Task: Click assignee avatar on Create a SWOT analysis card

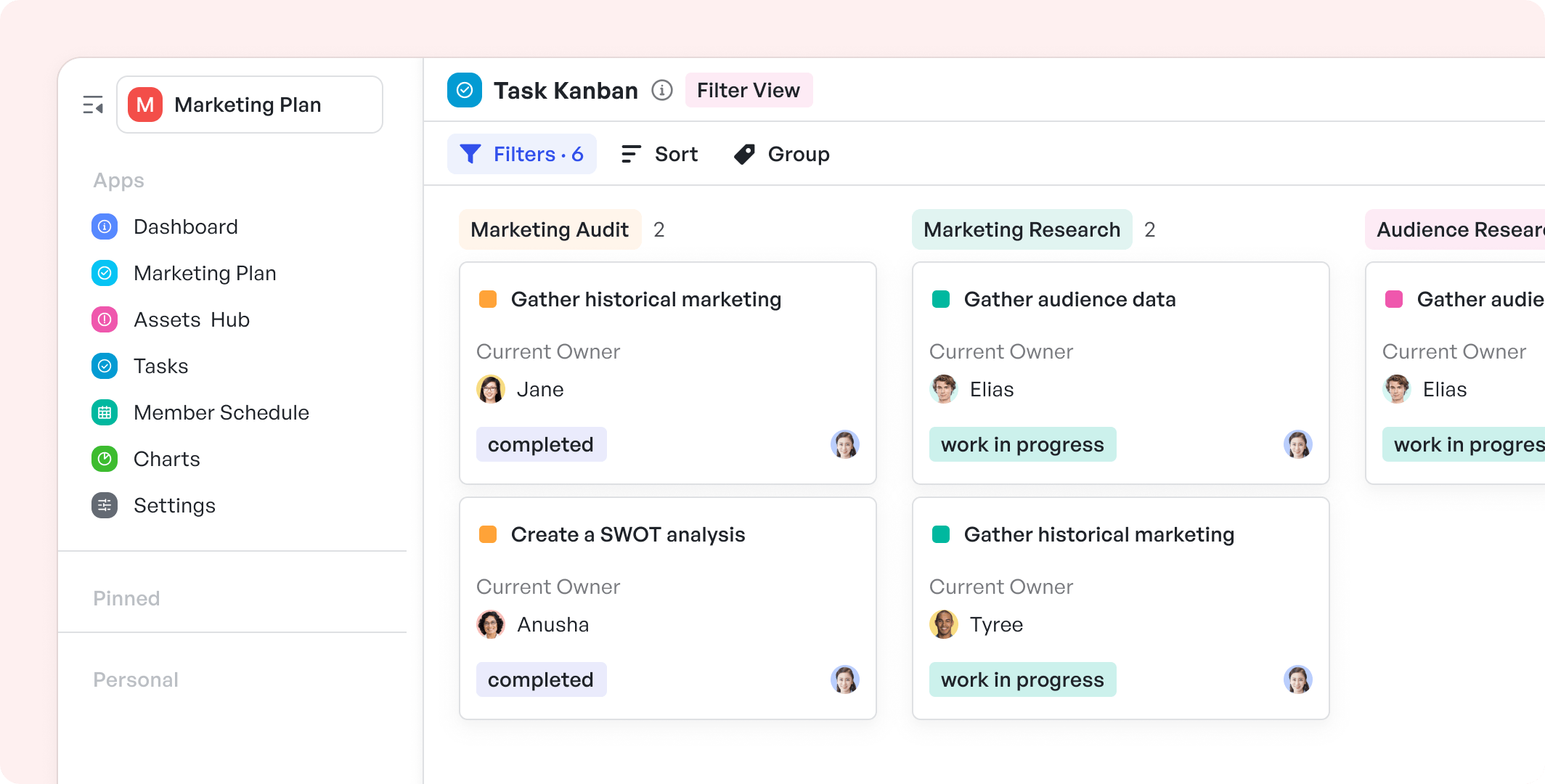Action: (x=845, y=679)
